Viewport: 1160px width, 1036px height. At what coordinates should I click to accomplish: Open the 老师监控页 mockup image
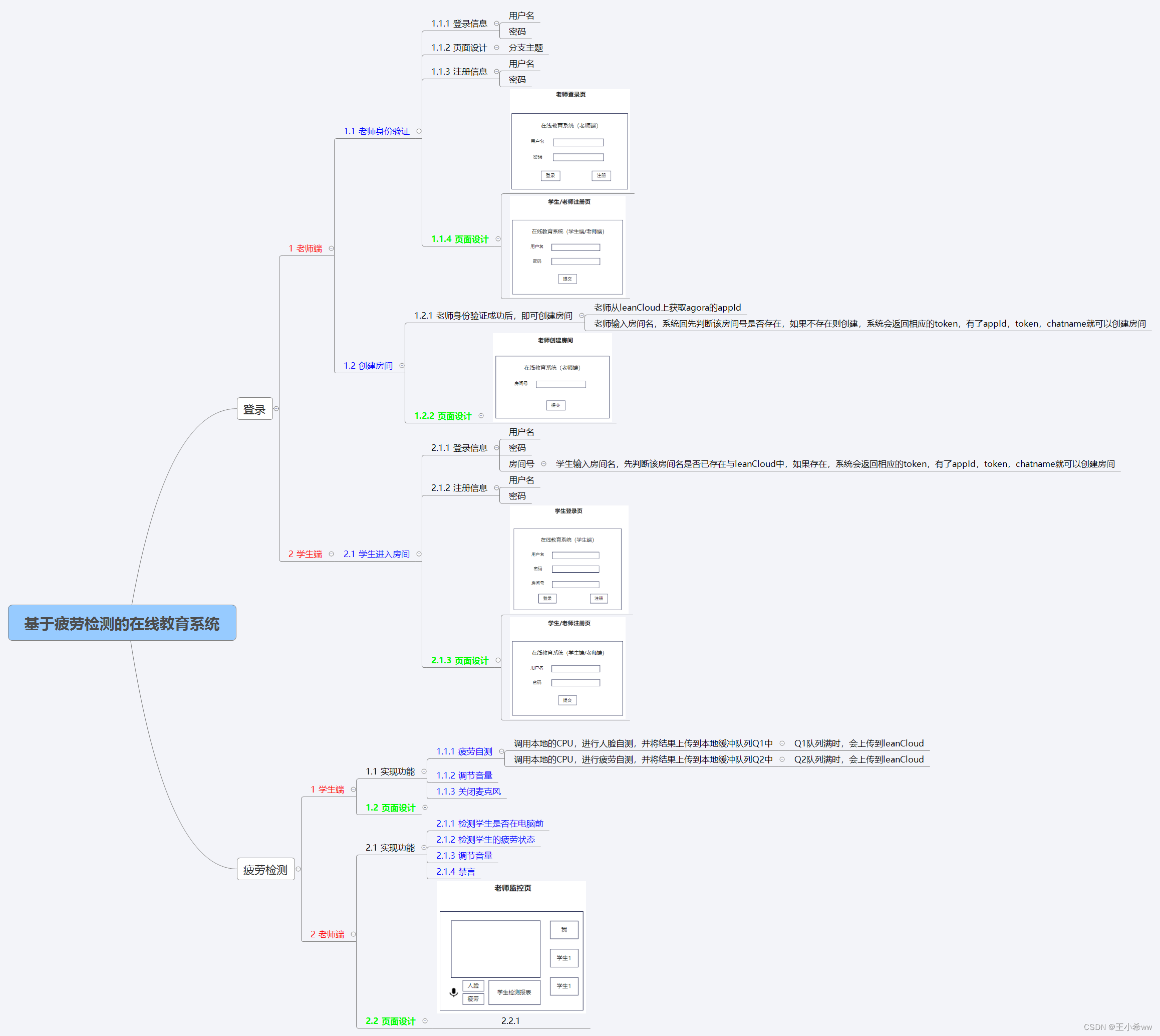pos(511,947)
